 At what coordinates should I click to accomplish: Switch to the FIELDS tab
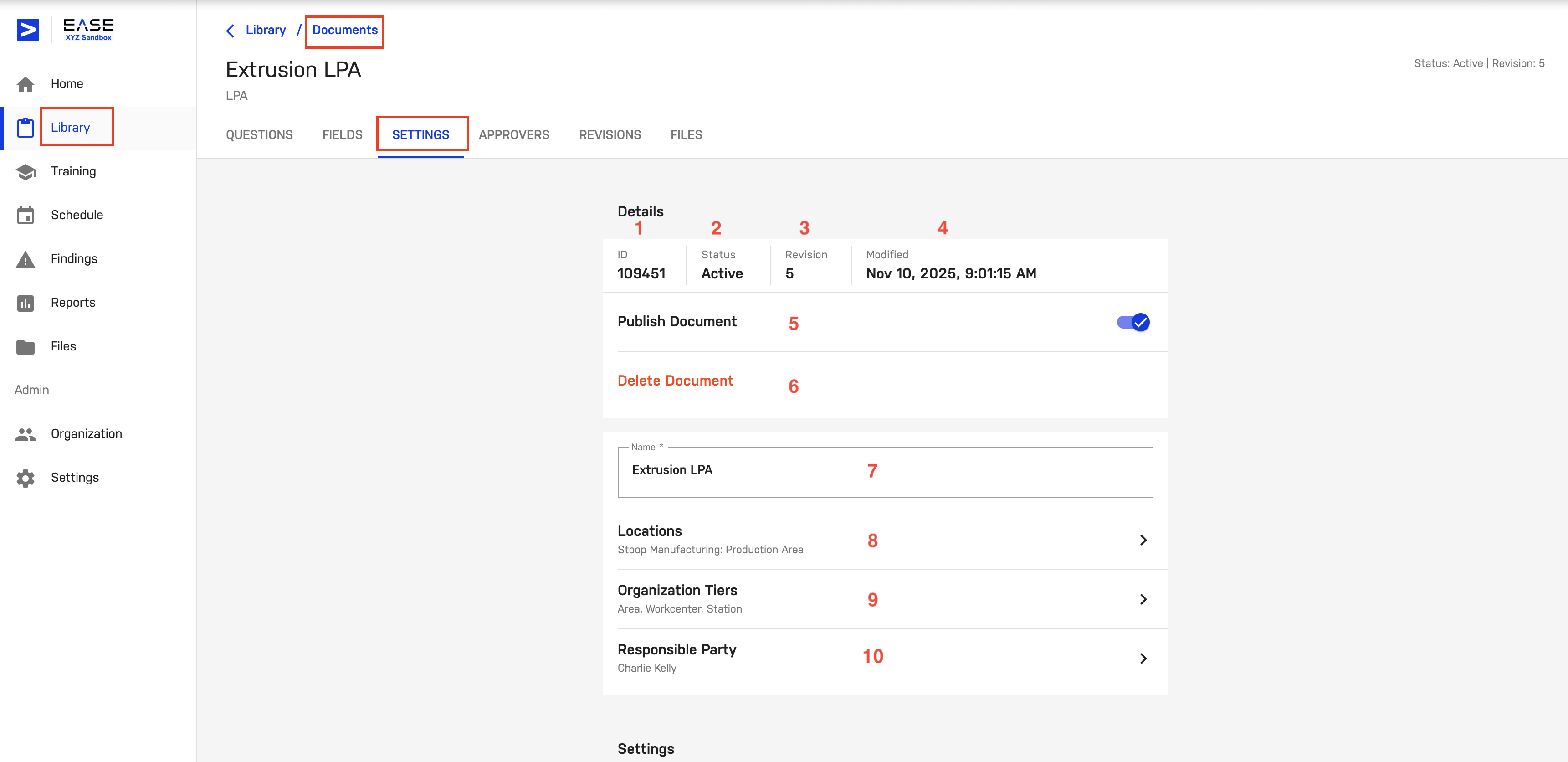(342, 135)
